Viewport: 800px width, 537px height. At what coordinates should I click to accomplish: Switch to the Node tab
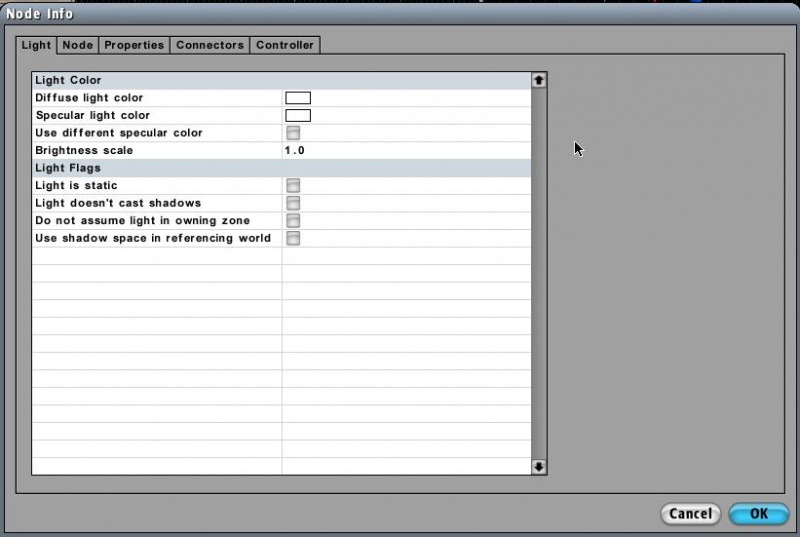[77, 45]
